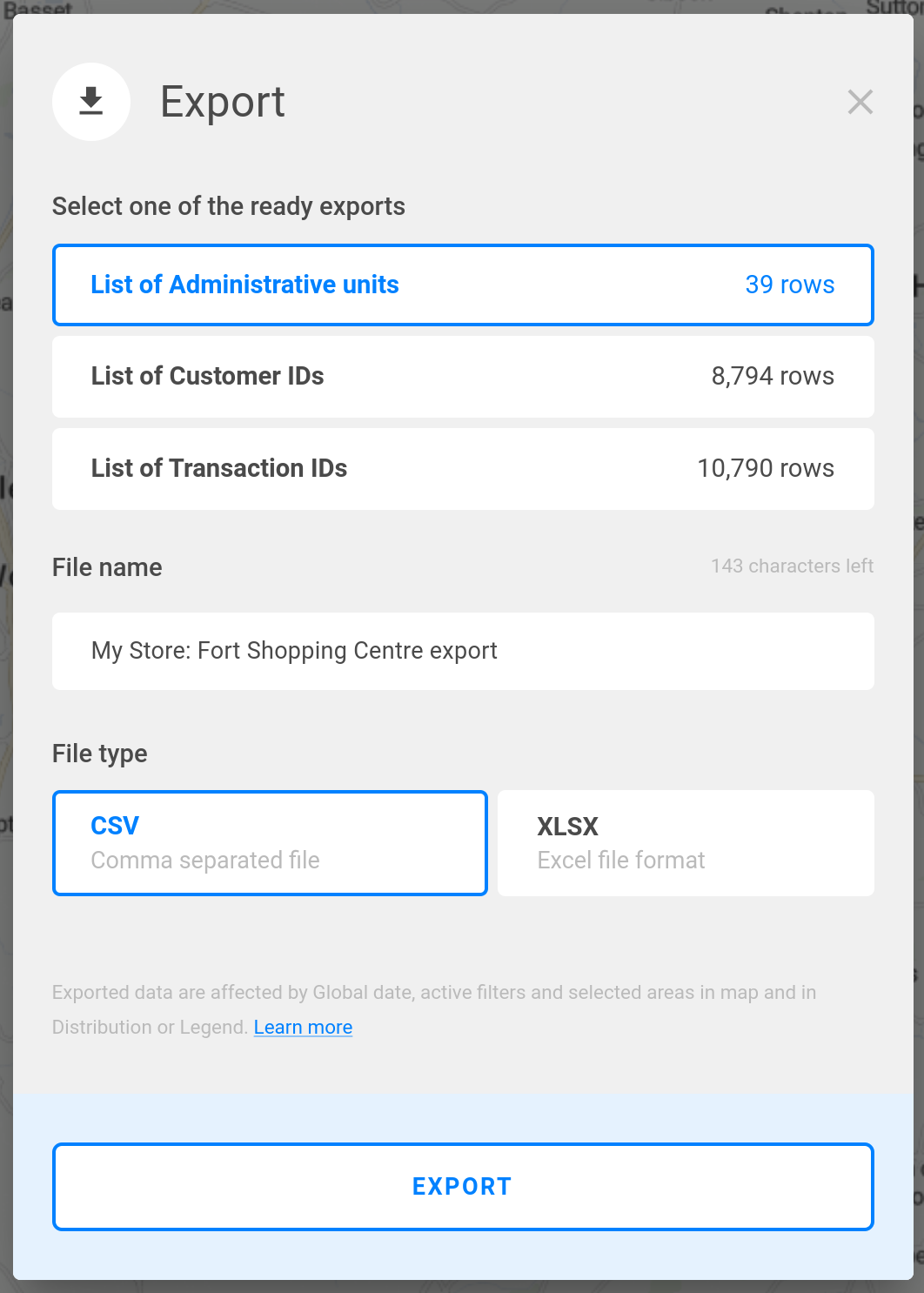Switch file type to XLSX
Image resolution: width=924 pixels, height=1293 pixels.
click(x=686, y=842)
